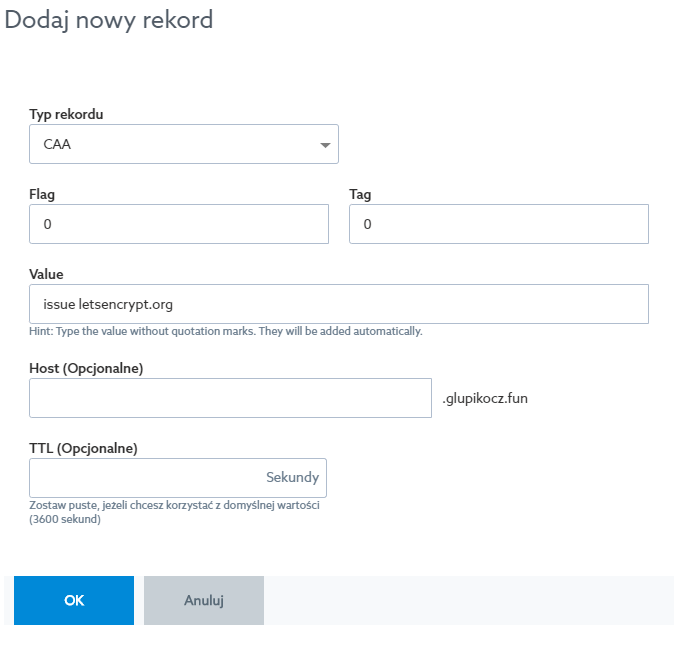680x649 pixels.
Task: Click the "Typ rekordu" label
Action: click(x=66, y=114)
